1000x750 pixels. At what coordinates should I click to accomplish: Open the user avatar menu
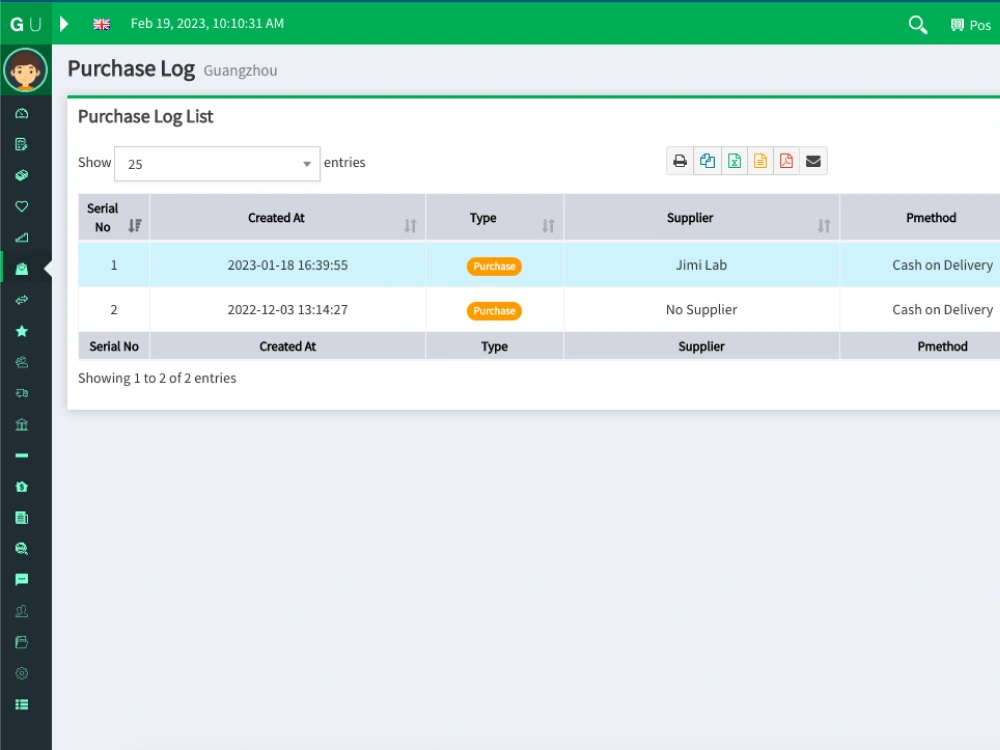(x=25, y=70)
